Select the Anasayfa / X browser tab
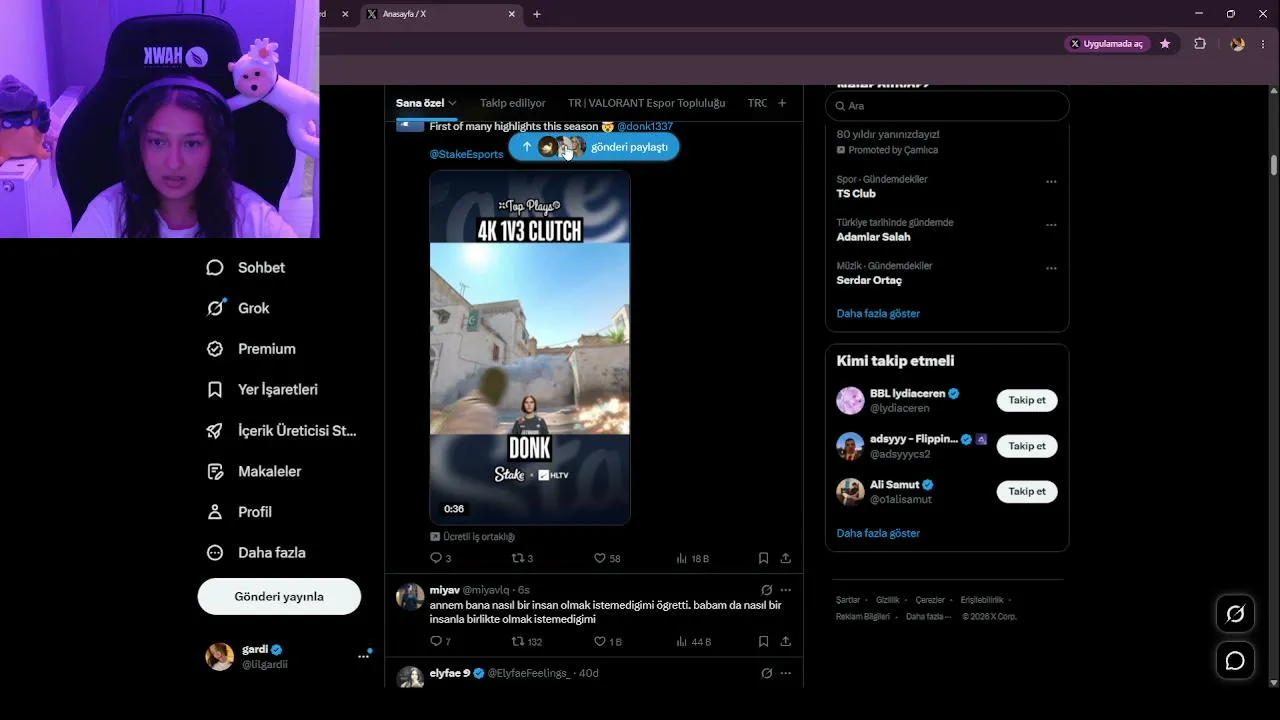1280x720 pixels. coord(440,14)
